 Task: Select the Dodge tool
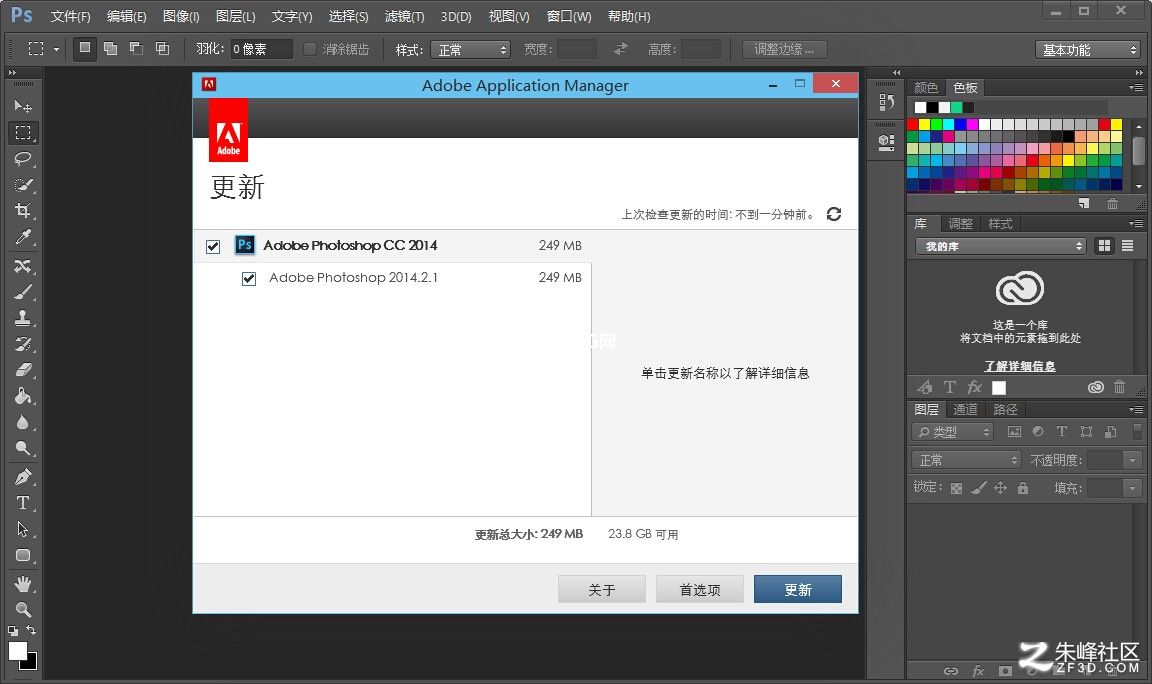pyautogui.click(x=23, y=448)
